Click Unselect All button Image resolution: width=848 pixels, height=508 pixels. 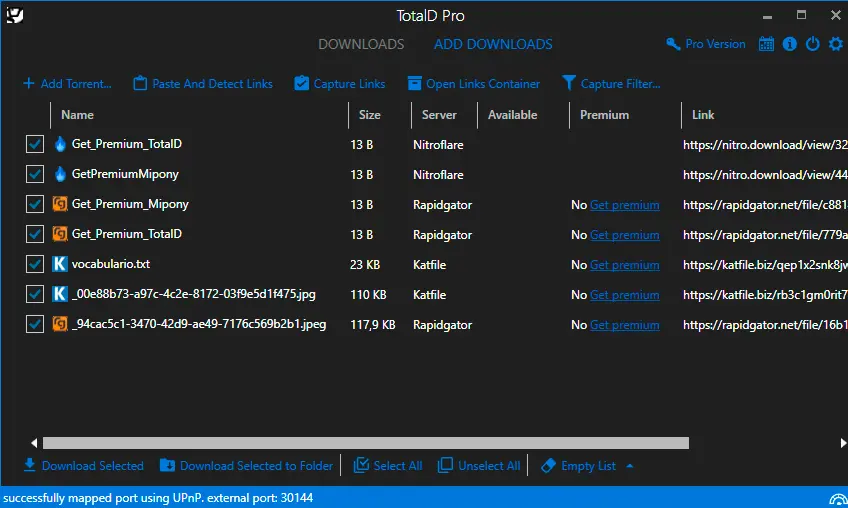click(x=479, y=465)
